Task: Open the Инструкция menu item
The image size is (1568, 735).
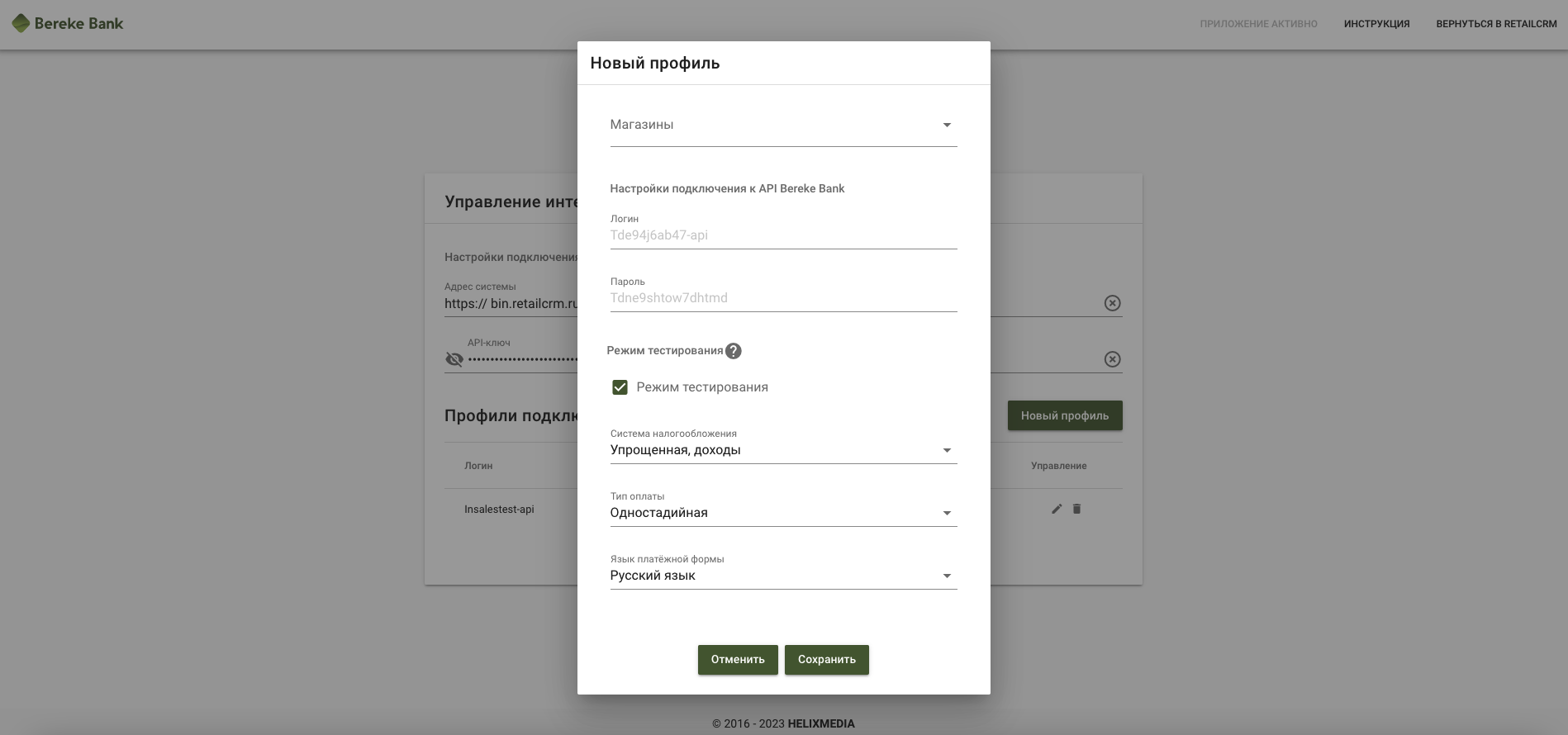Action: point(1376,24)
